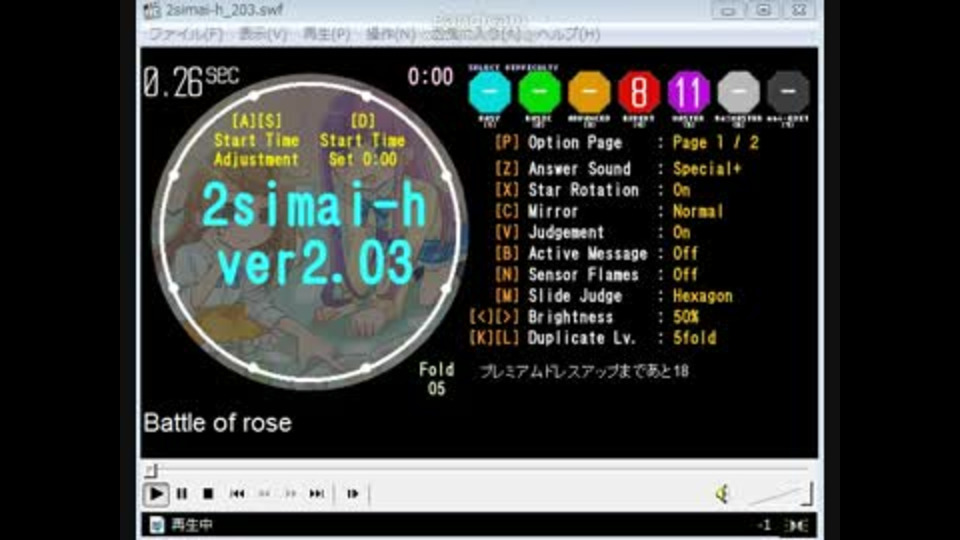Click the Page 1 / 2 value
Screen dimensions: 960x540
pyautogui.click(x=716, y=143)
